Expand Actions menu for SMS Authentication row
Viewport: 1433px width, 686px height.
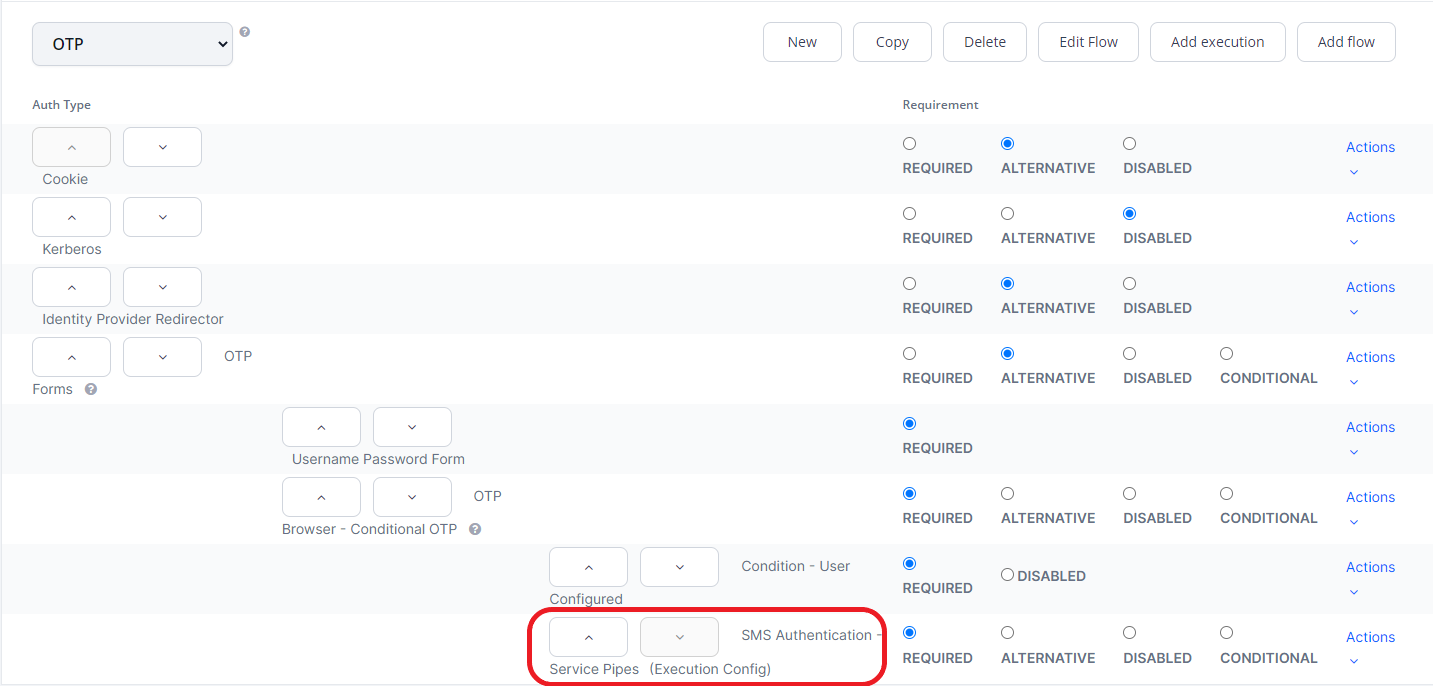click(x=1369, y=648)
